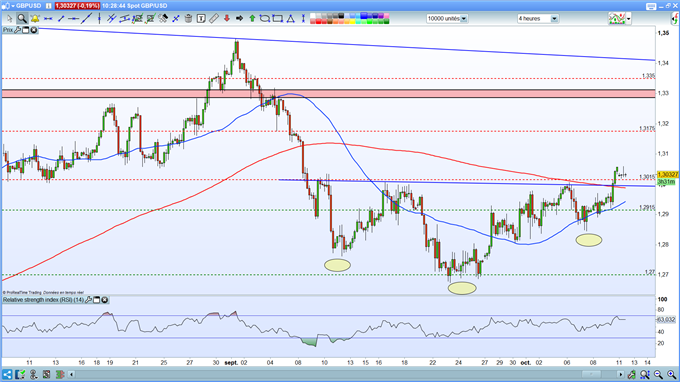Pick the ruler measurement tool
Viewport: 680px width, 382px height.
click(214, 19)
